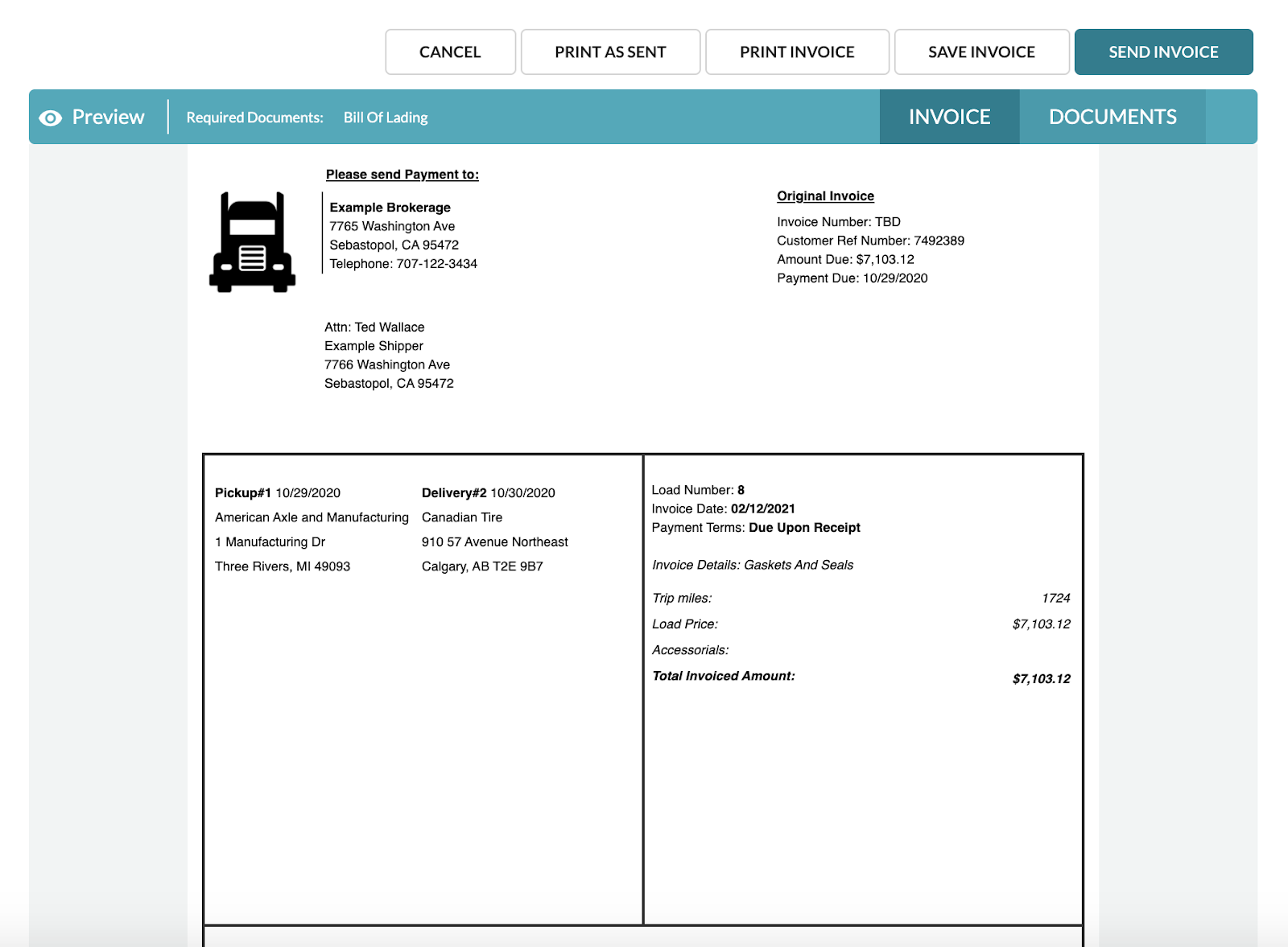Open the INVOICE tab
This screenshot has width=1288, height=947.
[x=949, y=116]
